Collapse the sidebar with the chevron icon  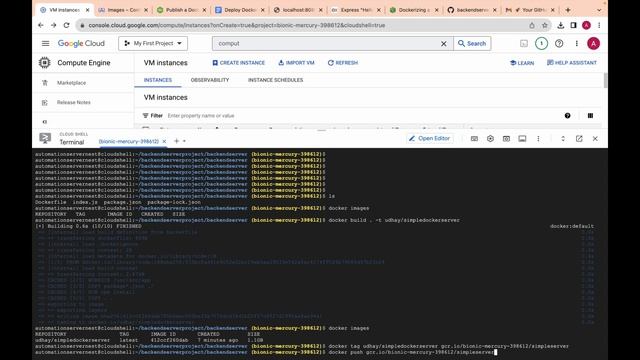click(44, 122)
